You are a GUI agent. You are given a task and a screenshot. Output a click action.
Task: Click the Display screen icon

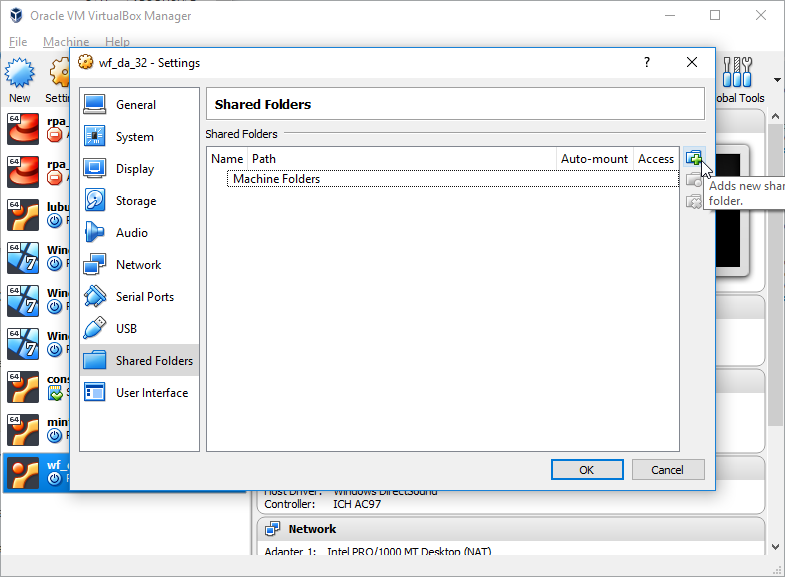95,168
